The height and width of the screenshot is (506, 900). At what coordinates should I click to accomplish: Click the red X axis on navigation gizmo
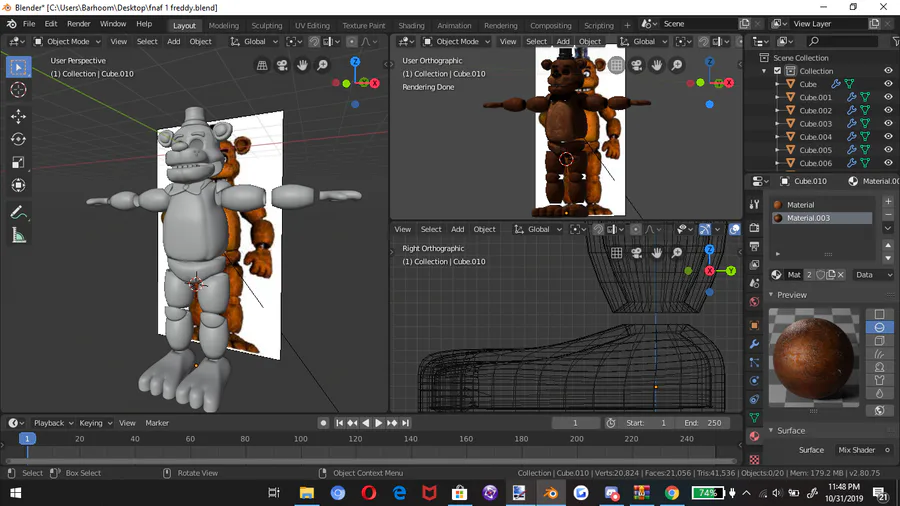click(x=375, y=84)
